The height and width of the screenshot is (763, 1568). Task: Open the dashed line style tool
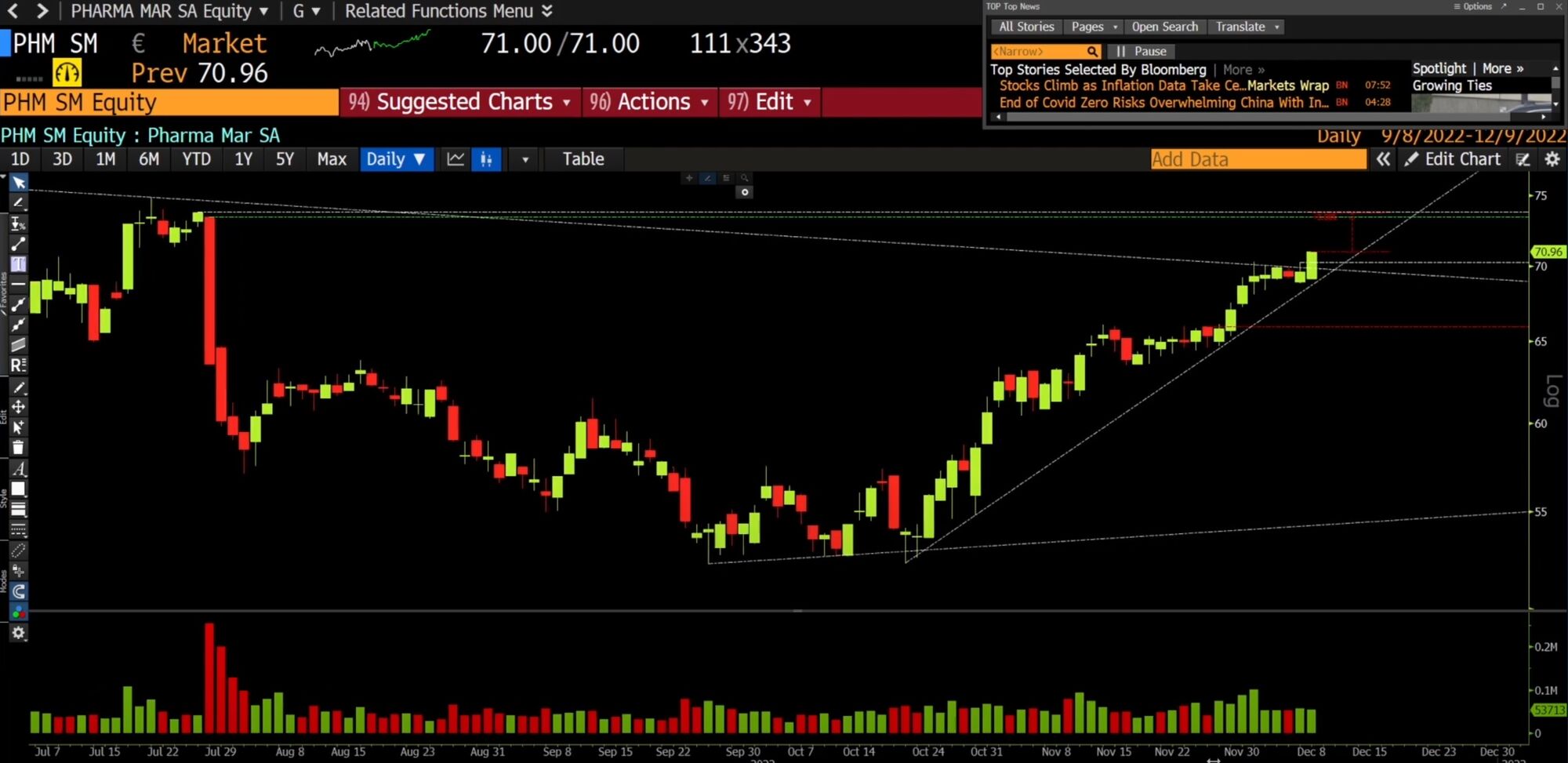18,530
